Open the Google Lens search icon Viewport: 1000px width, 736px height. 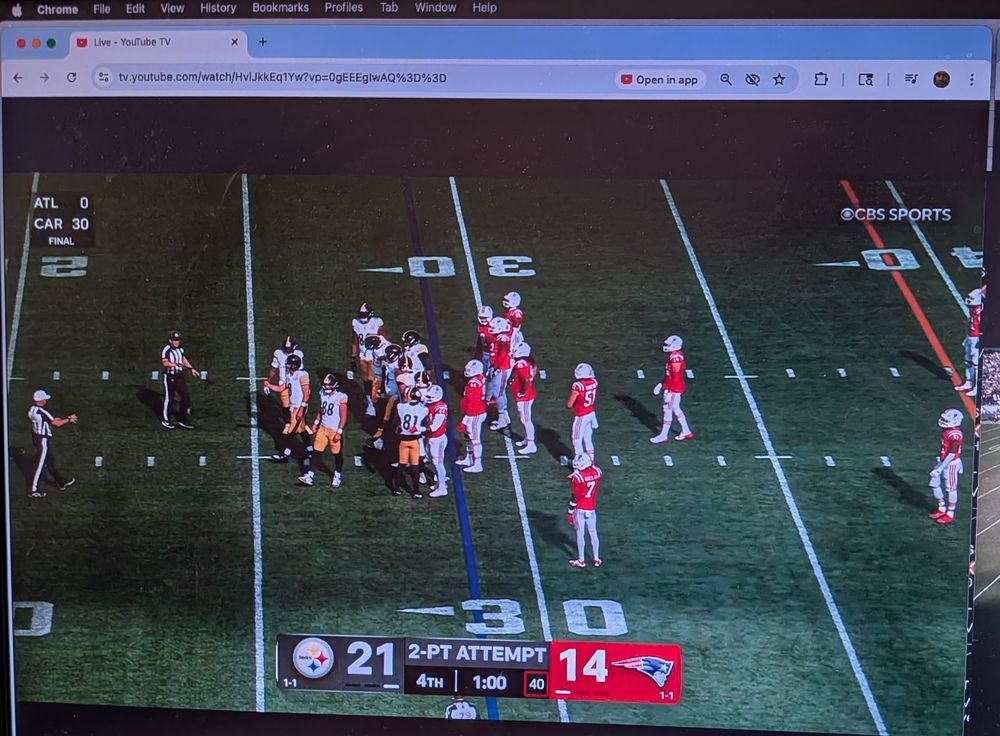(x=865, y=80)
